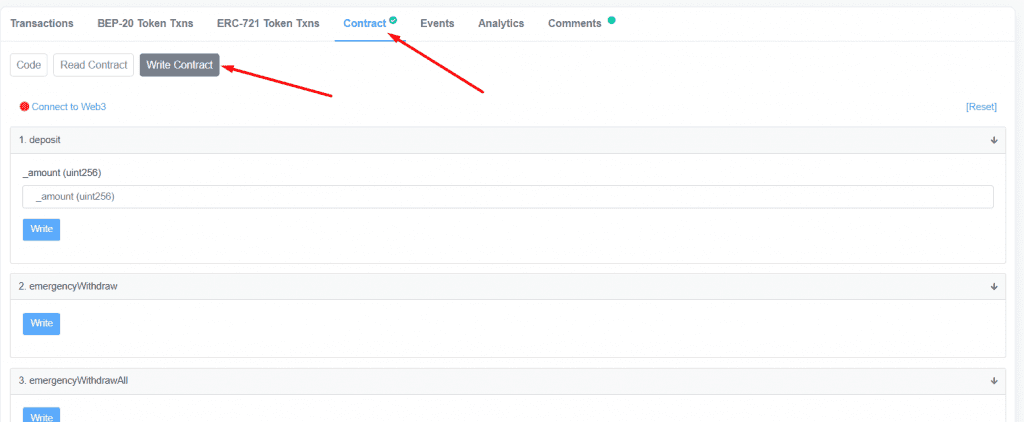Viewport: 1024px width, 422px height.
Task: Collapse the 1. deposit section header
Action: click(508, 140)
